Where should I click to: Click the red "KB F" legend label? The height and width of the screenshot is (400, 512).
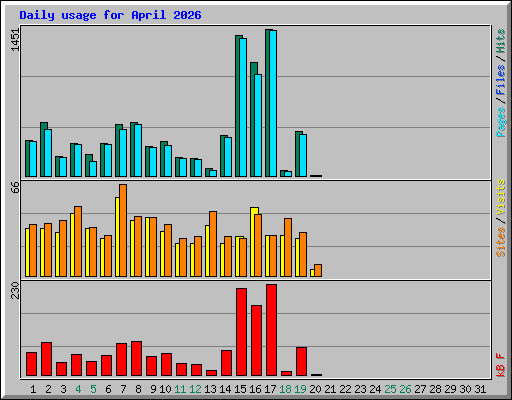click(x=501, y=365)
